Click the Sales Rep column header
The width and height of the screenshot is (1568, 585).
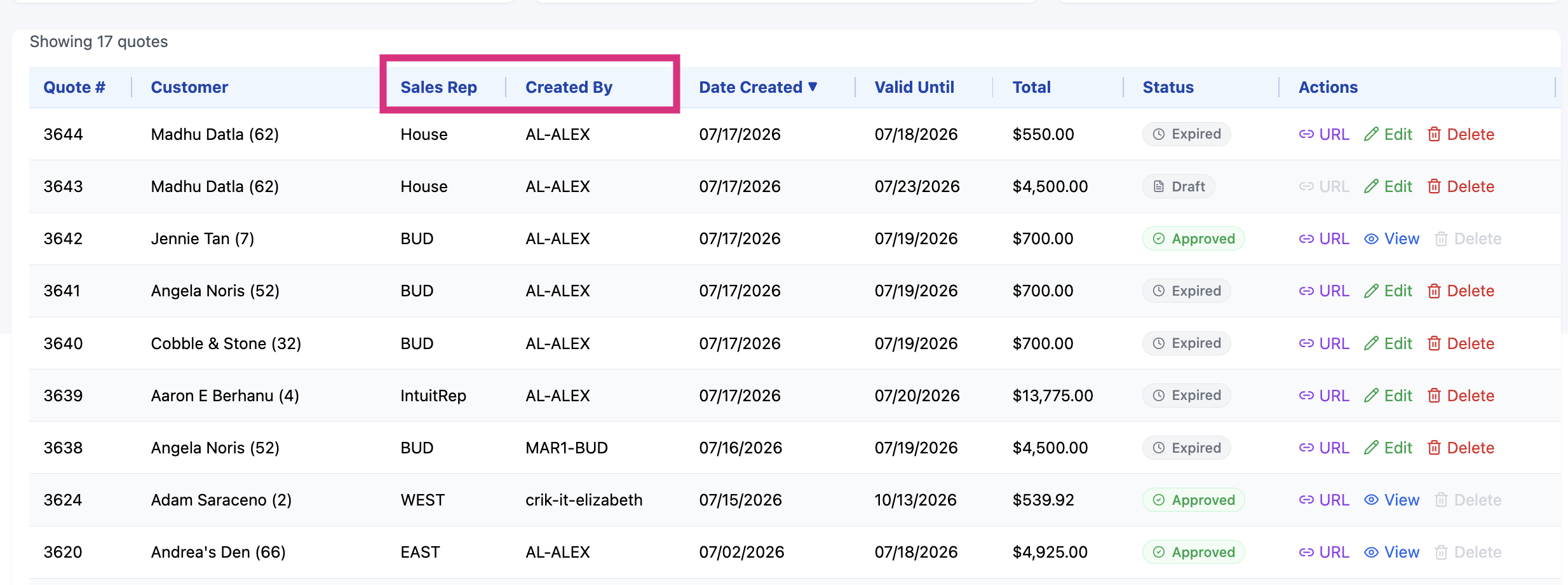438,87
